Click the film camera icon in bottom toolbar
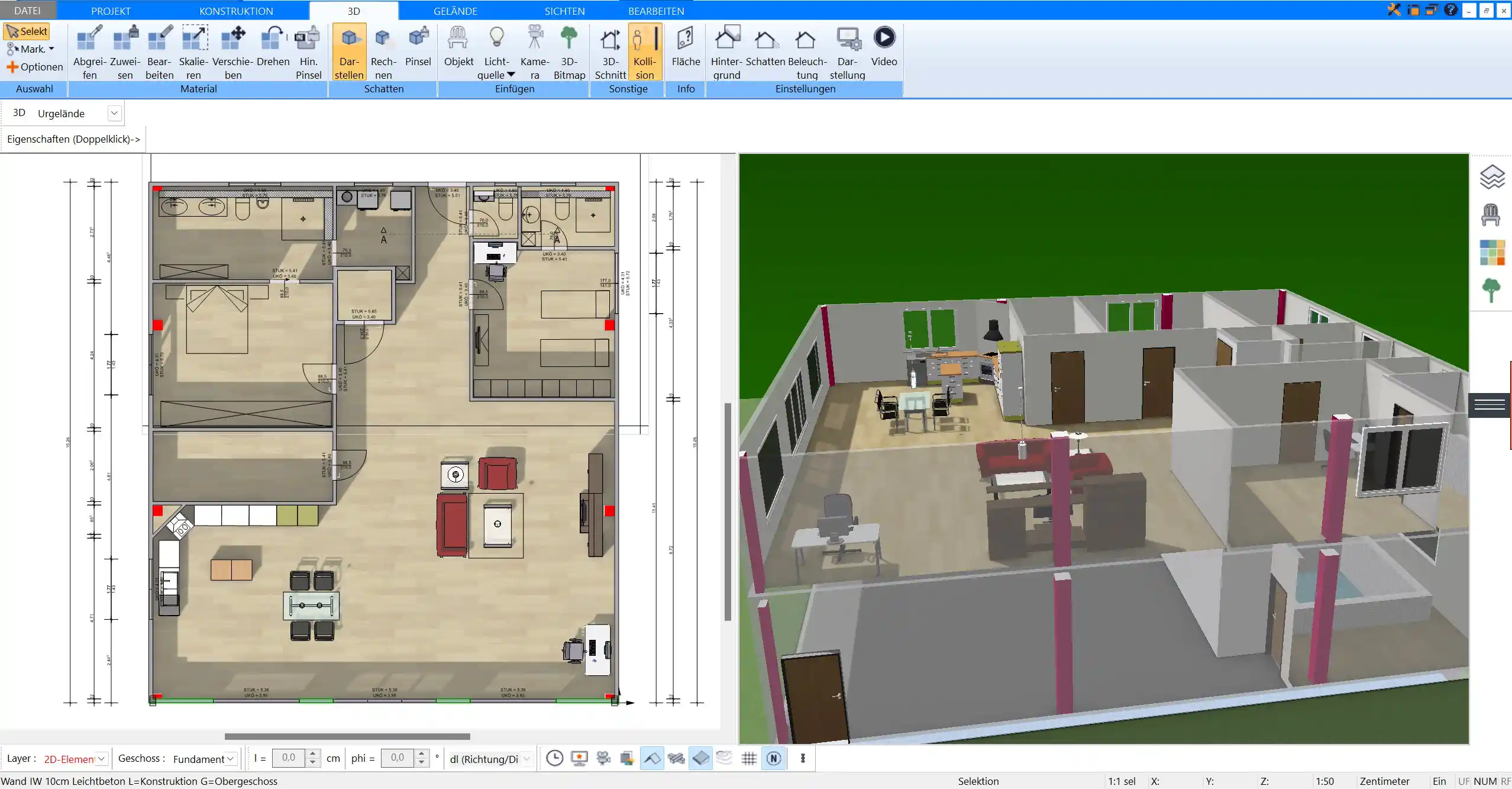1512x789 pixels. [x=603, y=758]
